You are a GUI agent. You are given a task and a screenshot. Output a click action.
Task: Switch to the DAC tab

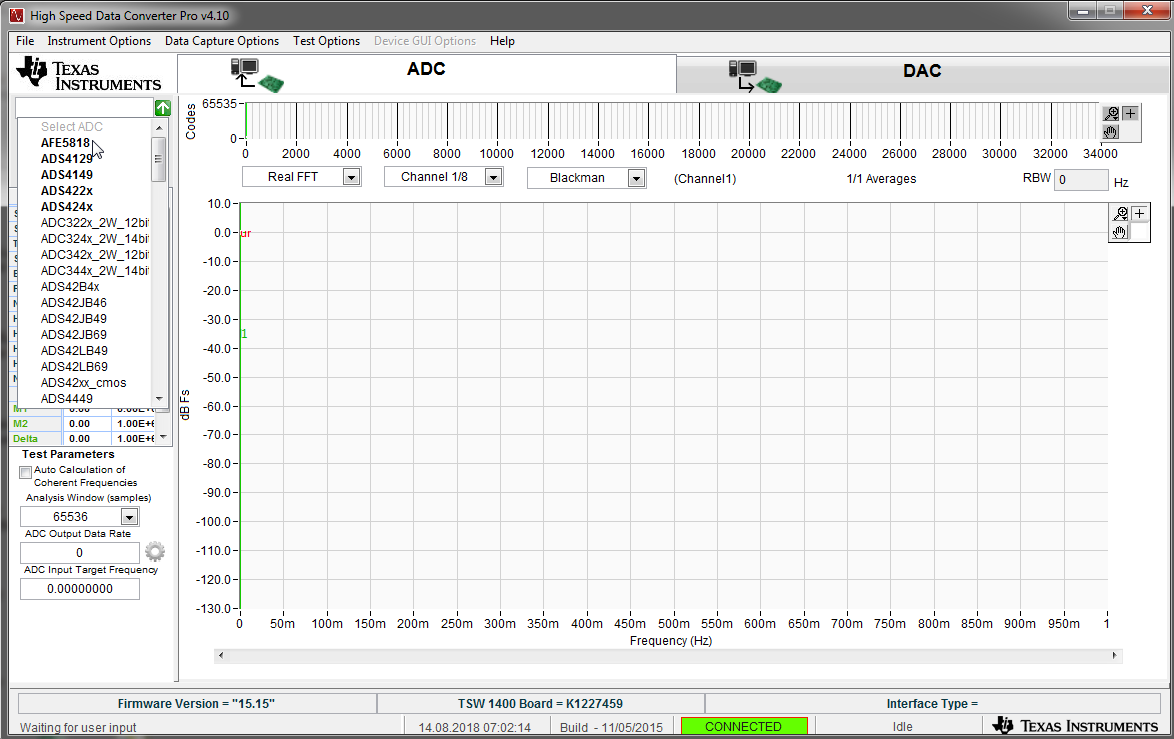click(x=922, y=71)
